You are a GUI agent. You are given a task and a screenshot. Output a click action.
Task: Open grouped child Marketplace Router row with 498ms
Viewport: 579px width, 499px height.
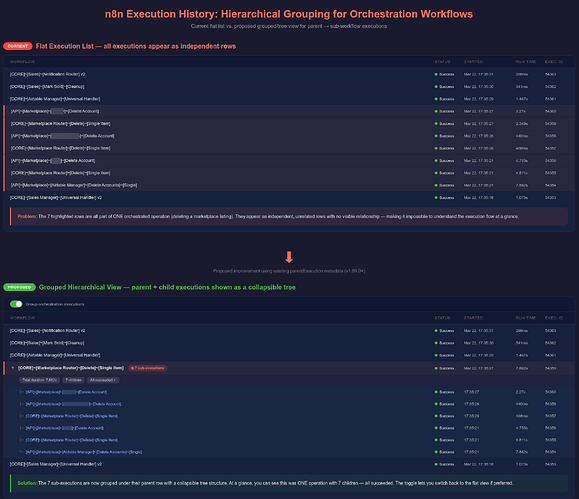(x=289, y=416)
